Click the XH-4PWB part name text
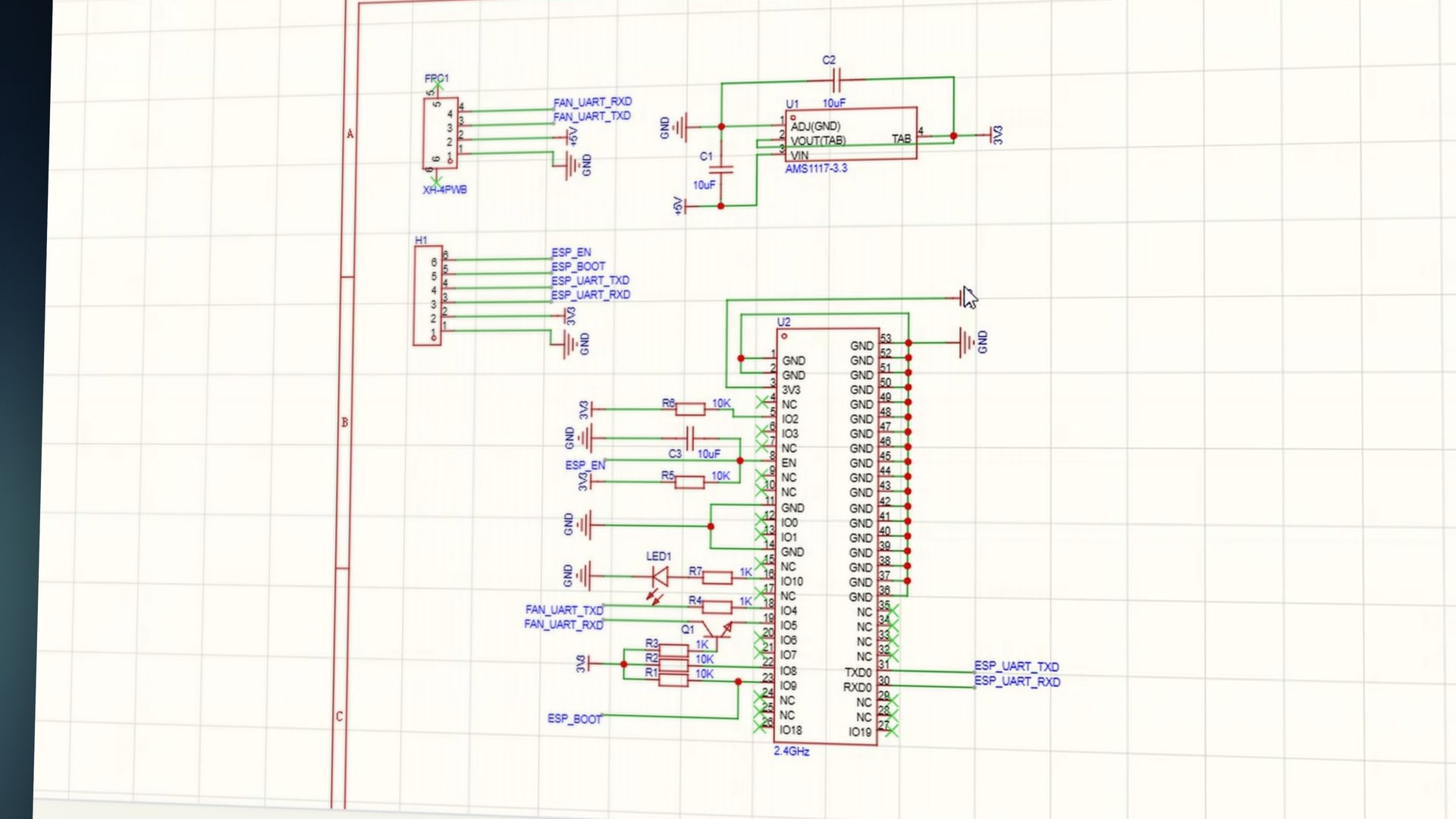The width and height of the screenshot is (1456, 819). [x=444, y=190]
